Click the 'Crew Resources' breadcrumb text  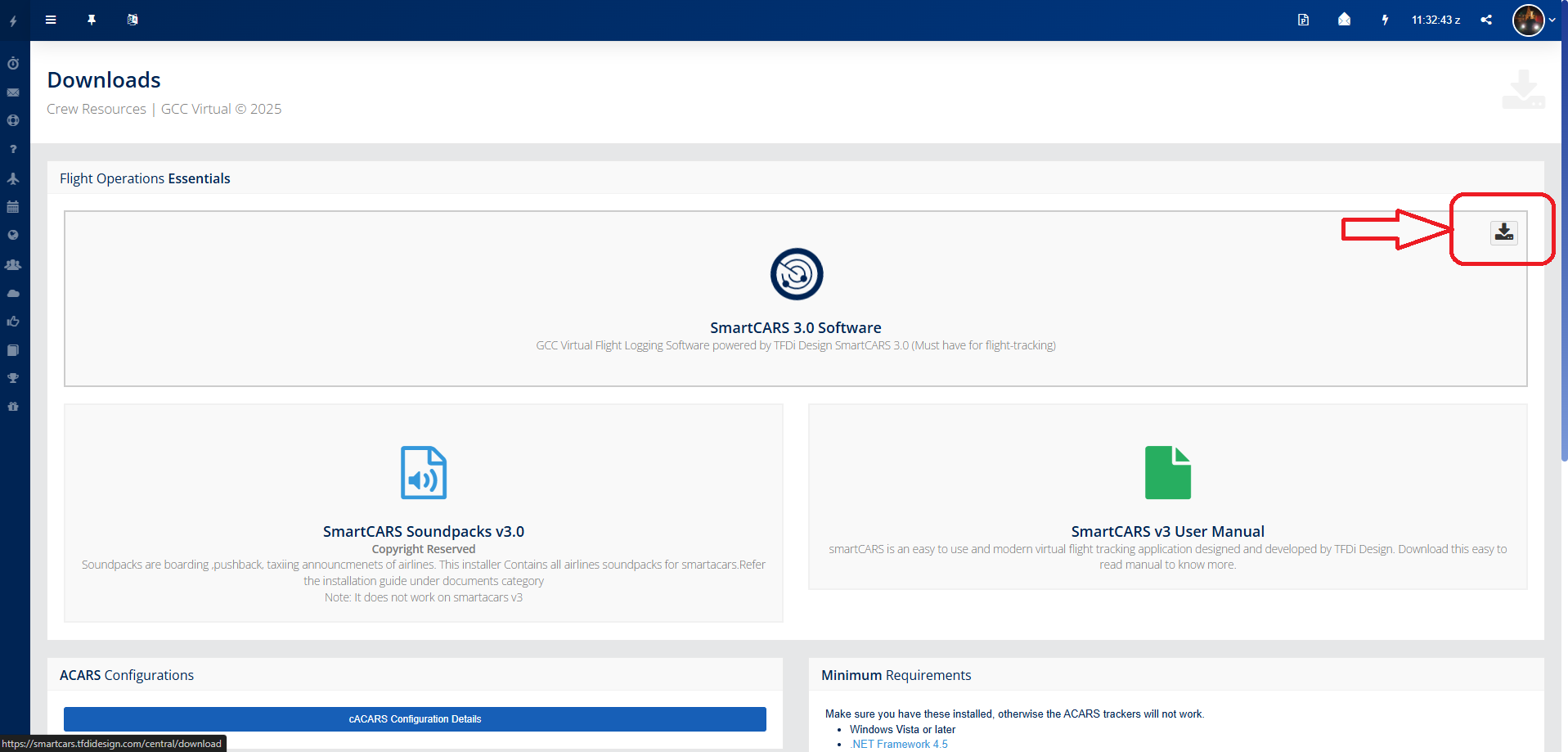click(x=97, y=109)
